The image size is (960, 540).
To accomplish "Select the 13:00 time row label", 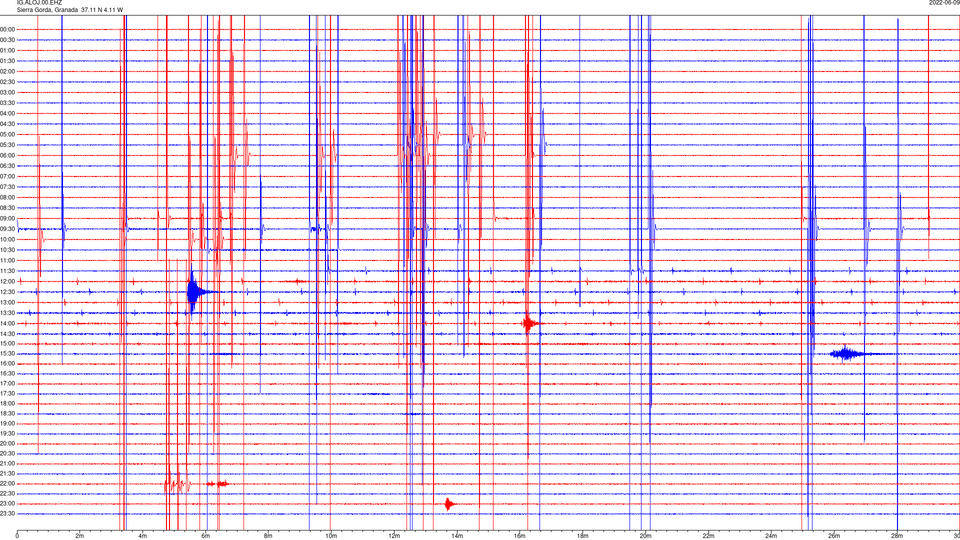I will 8,302.
